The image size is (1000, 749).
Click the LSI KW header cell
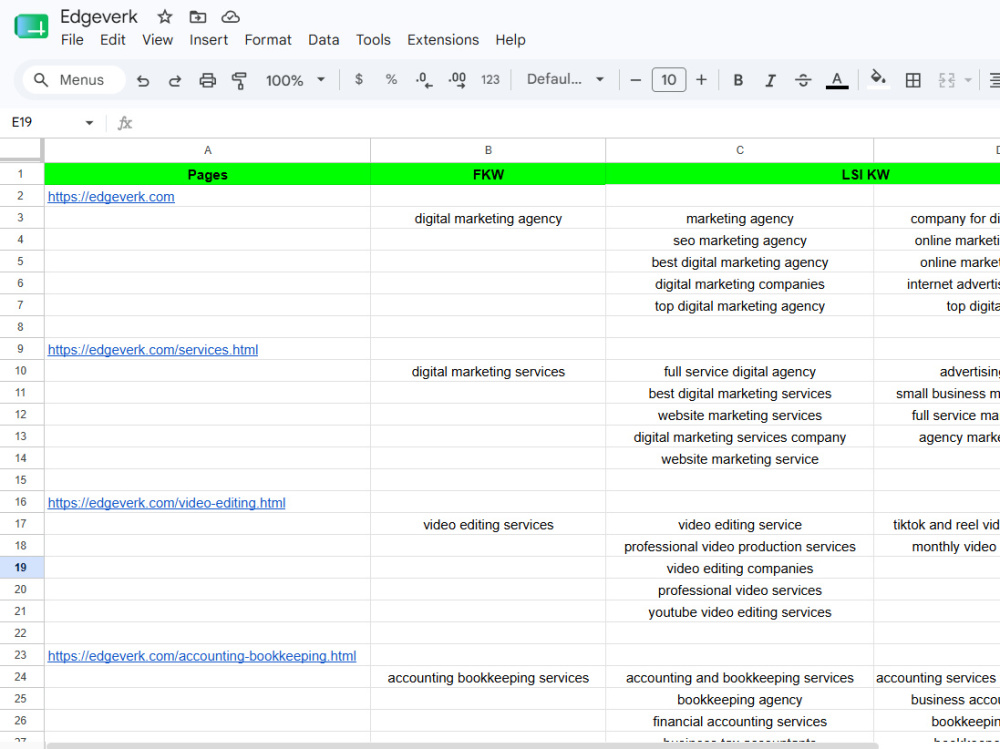802,174
